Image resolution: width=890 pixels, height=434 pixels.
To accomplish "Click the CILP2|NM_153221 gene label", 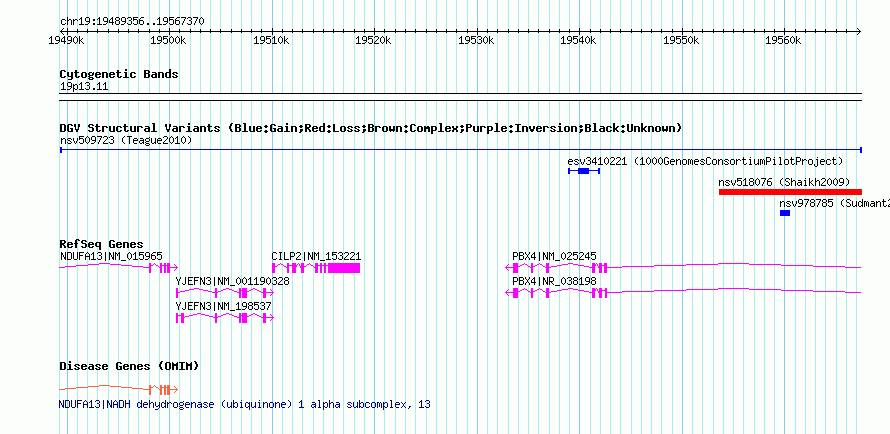I will click(x=316, y=256).
